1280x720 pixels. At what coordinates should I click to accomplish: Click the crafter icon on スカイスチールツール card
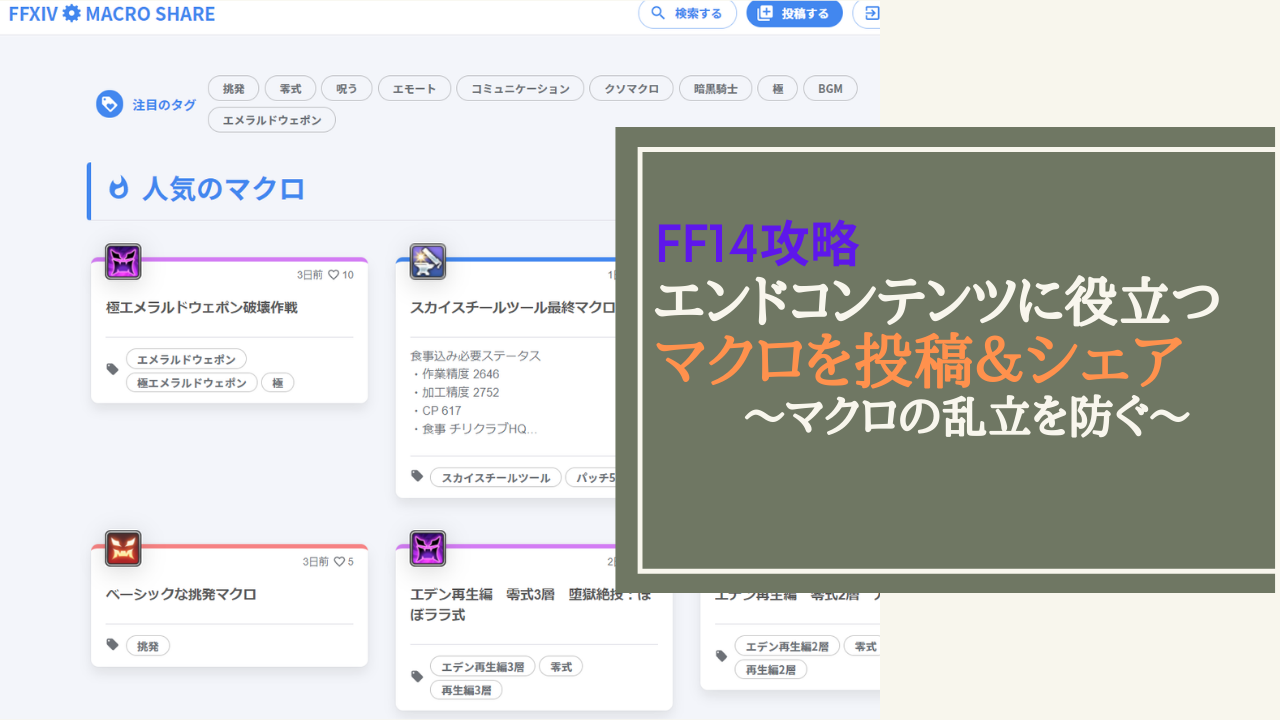point(428,262)
